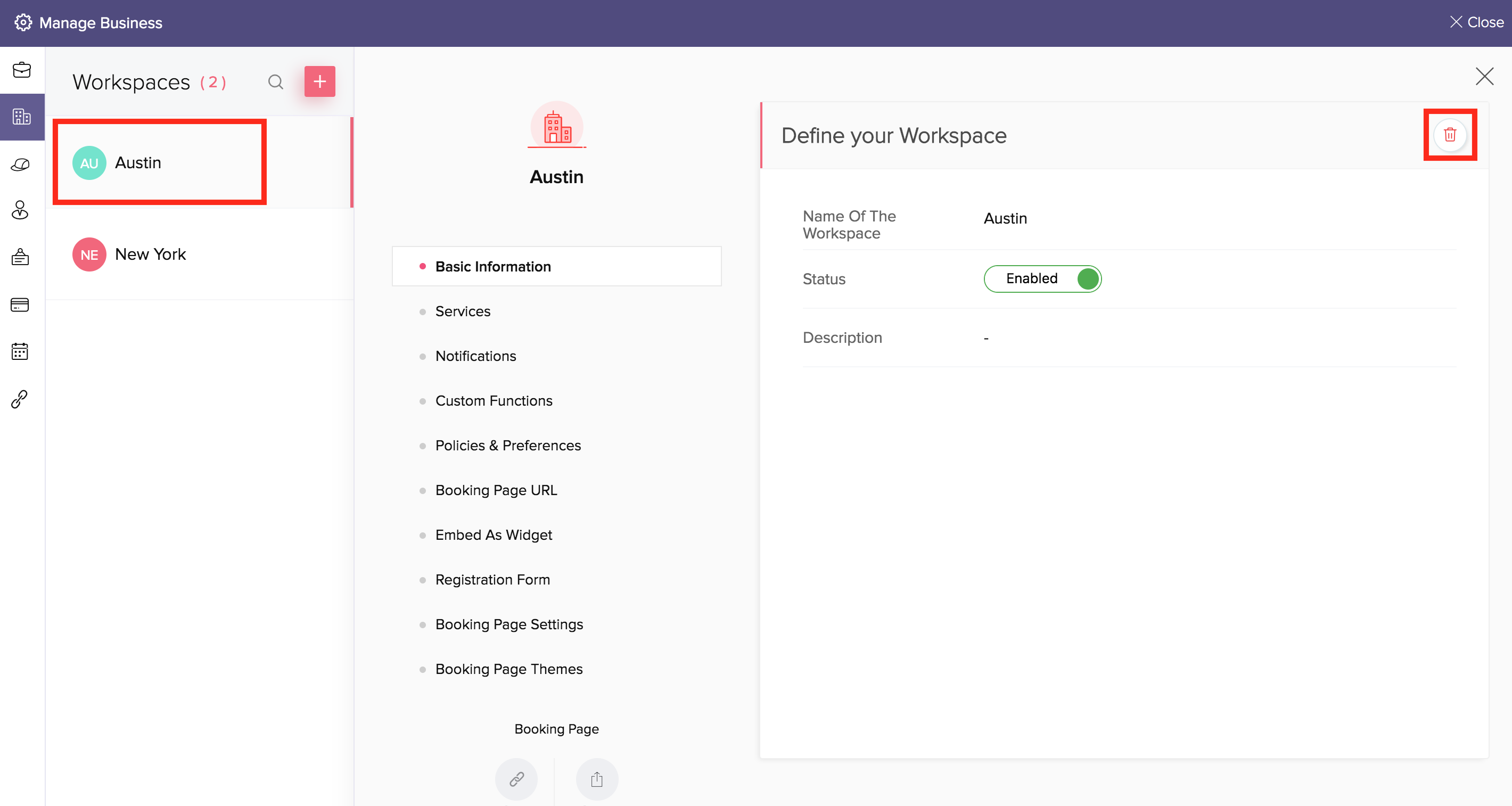Click the calendar icon in left sidebar
This screenshot has height=806, width=1512.
click(20, 352)
